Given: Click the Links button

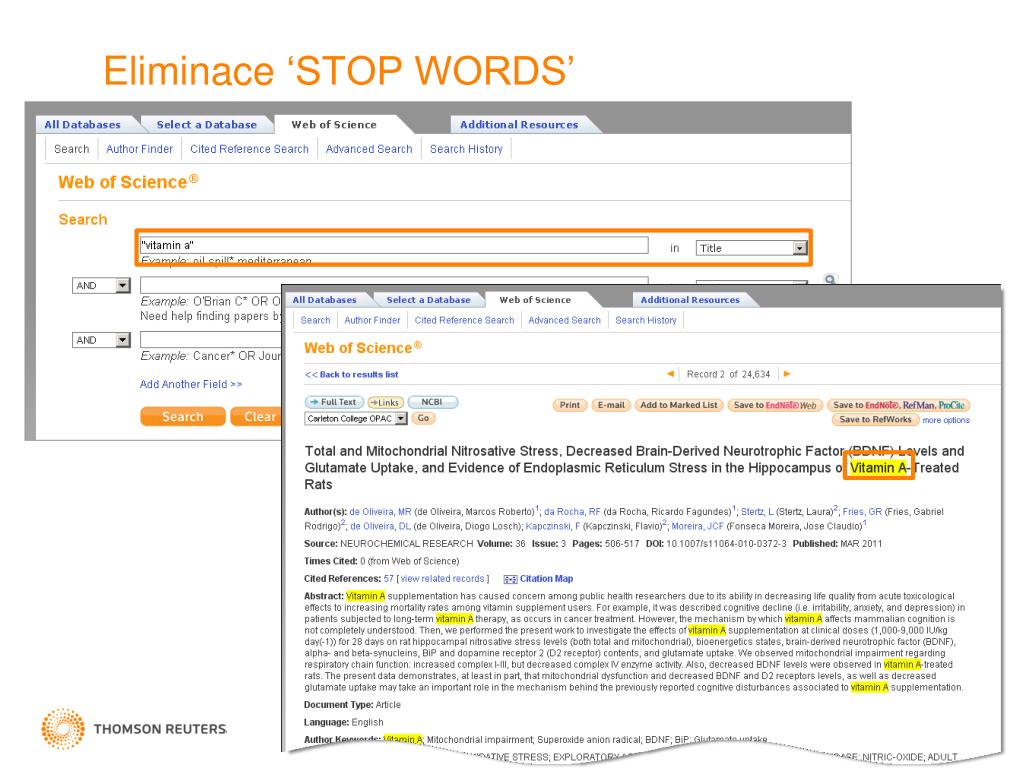Looking at the screenshot, I should 385,402.
